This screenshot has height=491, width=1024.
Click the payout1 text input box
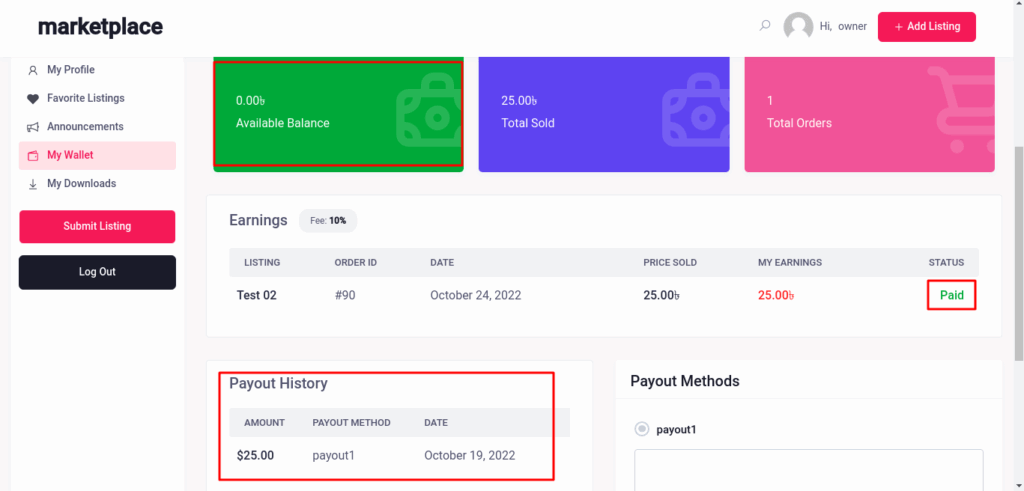coord(808,470)
